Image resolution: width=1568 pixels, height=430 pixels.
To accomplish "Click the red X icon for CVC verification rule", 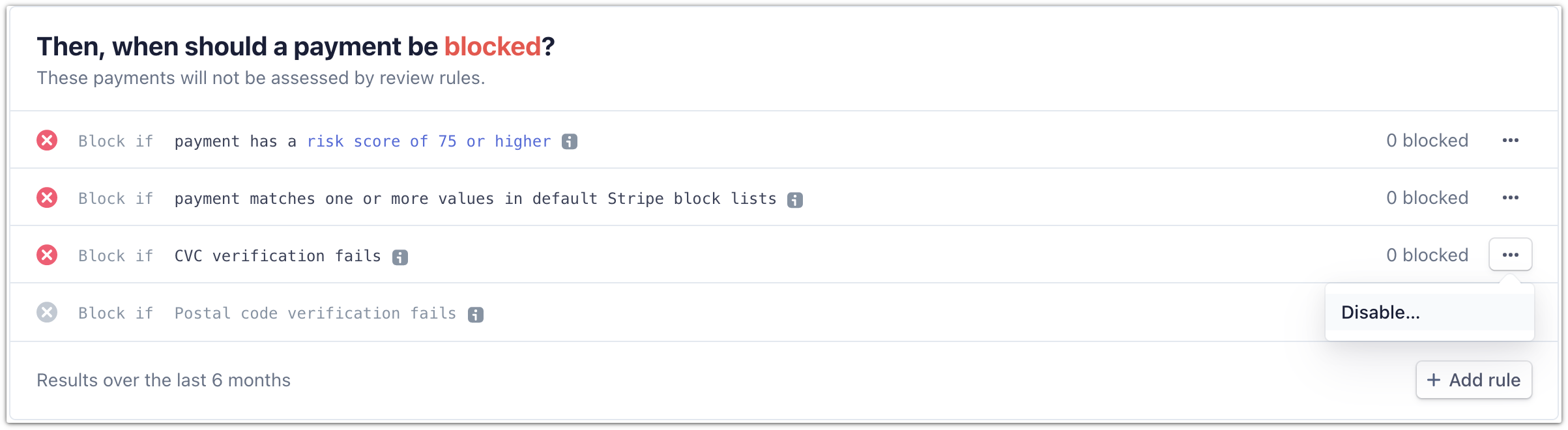I will tap(47, 255).
